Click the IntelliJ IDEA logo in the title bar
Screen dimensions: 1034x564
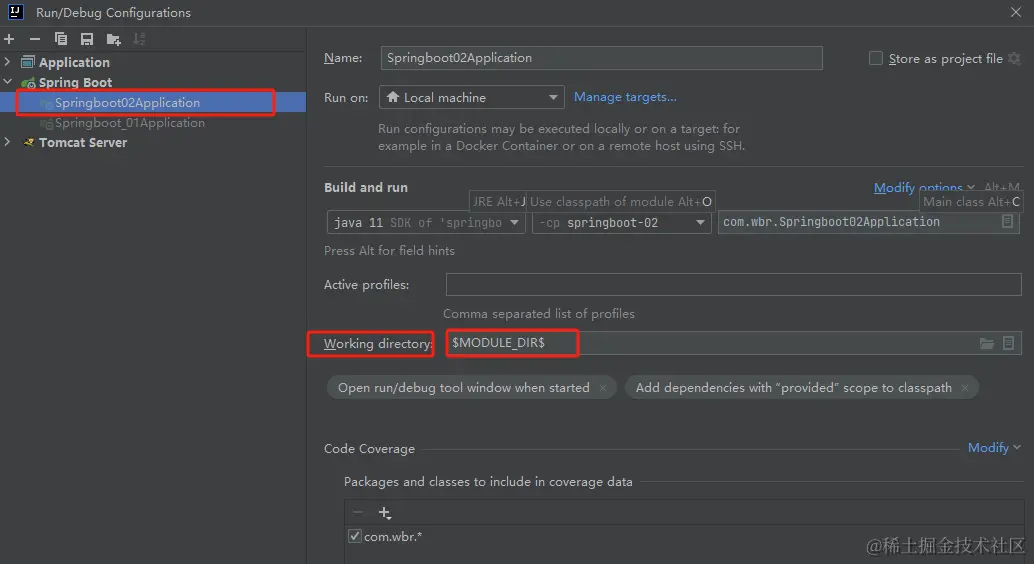pyautogui.click(x=16, y=11)
